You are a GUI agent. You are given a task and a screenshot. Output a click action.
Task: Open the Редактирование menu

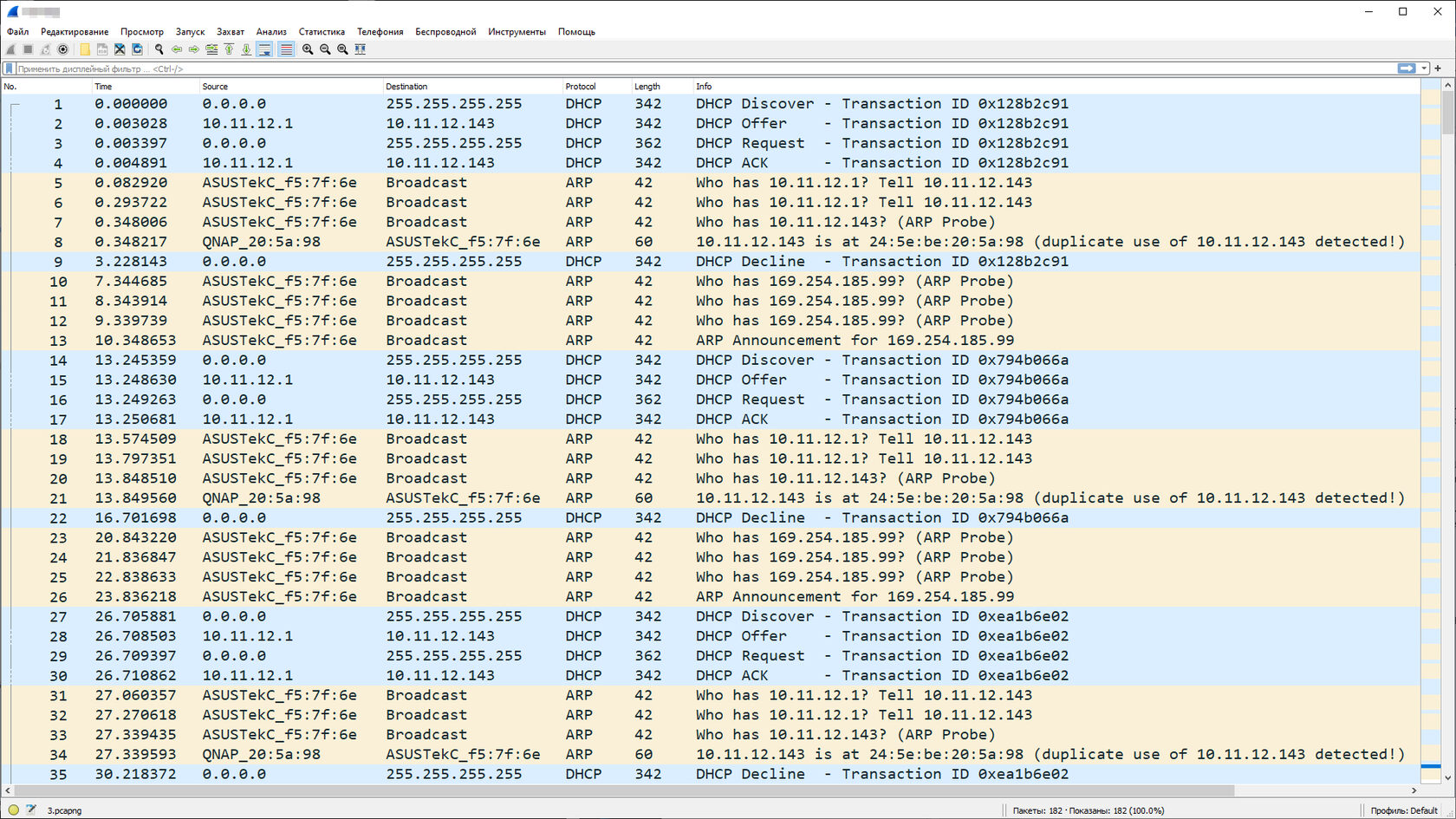[x=75, y=32]
